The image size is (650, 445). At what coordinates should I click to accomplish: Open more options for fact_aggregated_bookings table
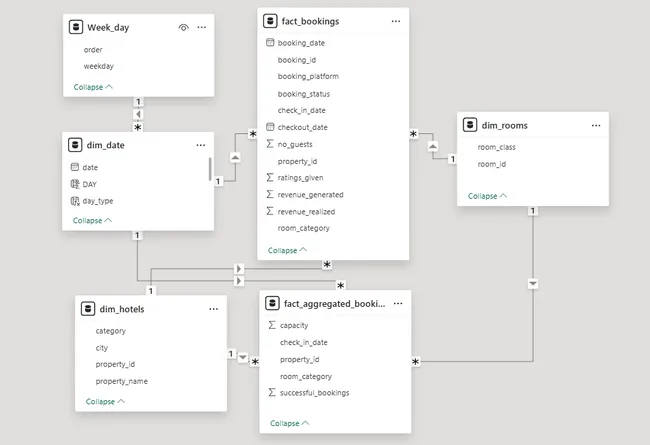[398, 304]
